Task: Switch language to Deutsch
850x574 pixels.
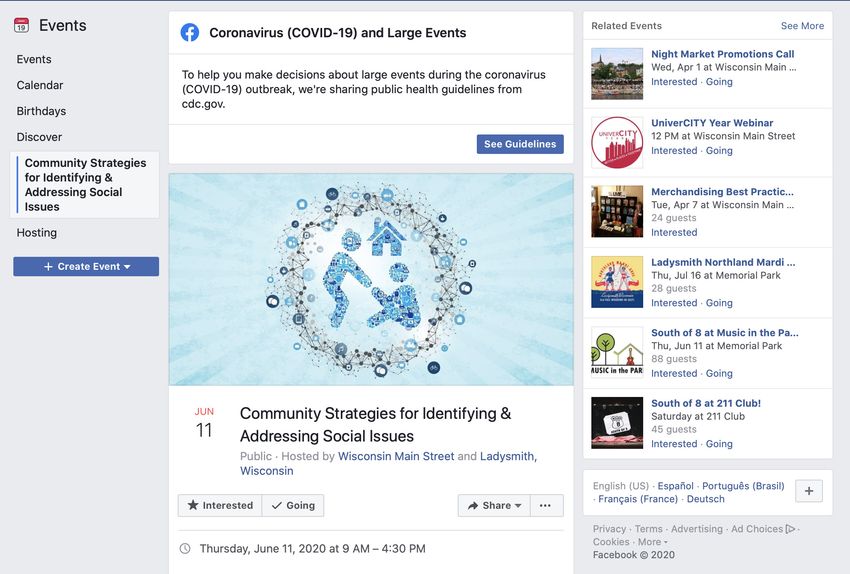Action: point(705,499)
